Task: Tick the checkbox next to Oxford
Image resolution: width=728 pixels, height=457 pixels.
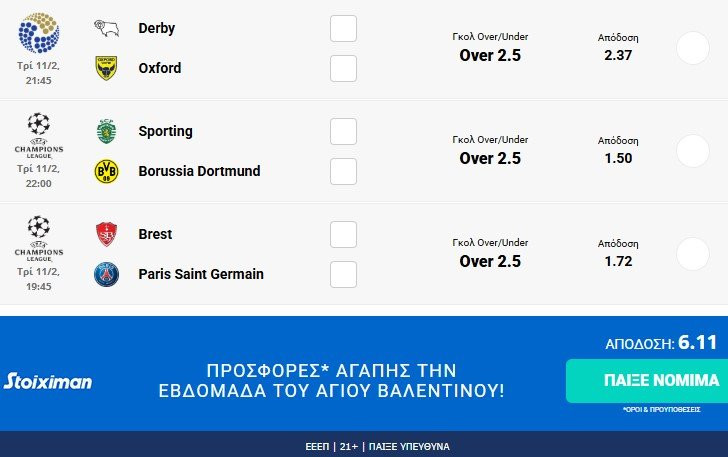Action: [343, 68]
